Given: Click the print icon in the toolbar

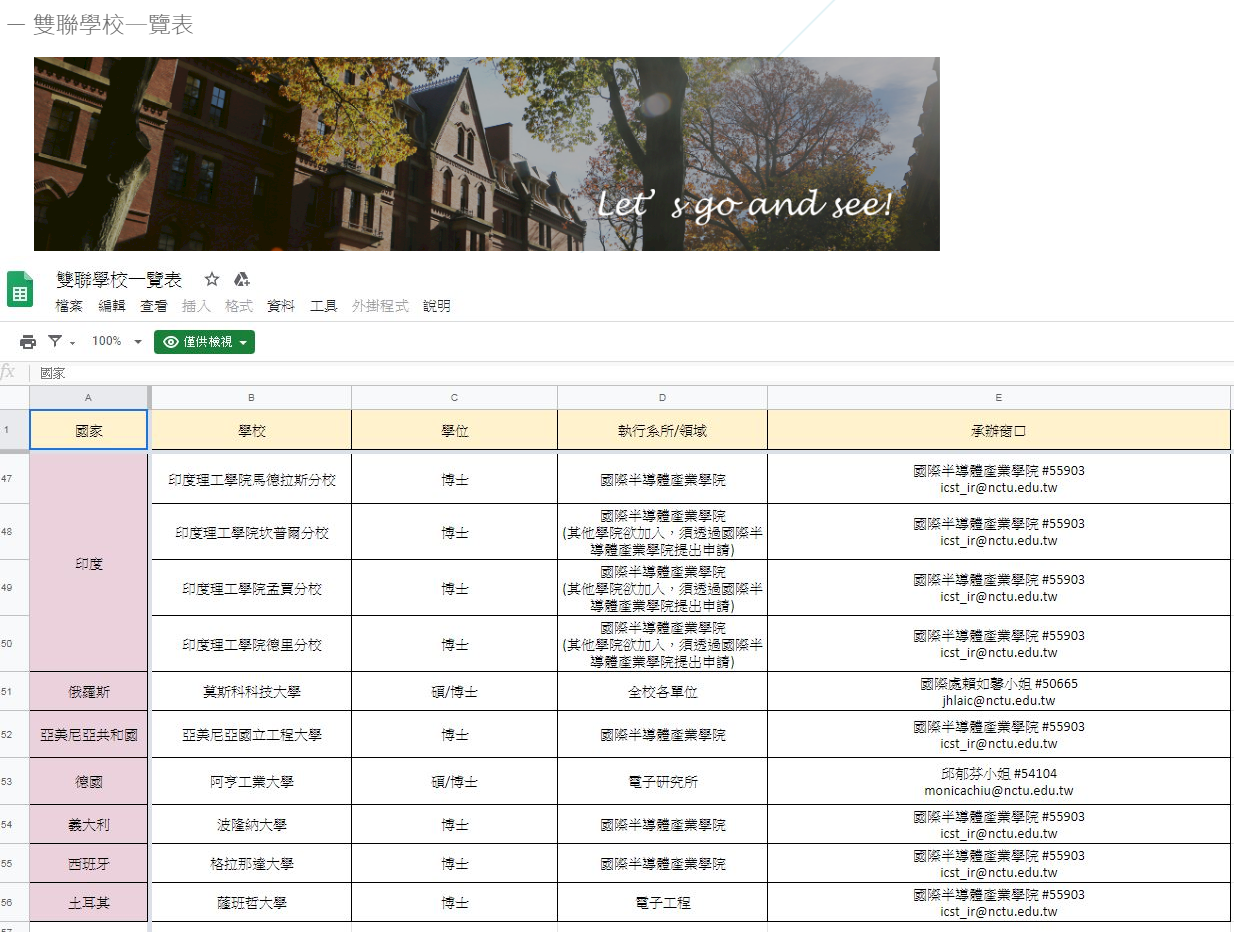Looking at the screenshot, I should point(28,342).
